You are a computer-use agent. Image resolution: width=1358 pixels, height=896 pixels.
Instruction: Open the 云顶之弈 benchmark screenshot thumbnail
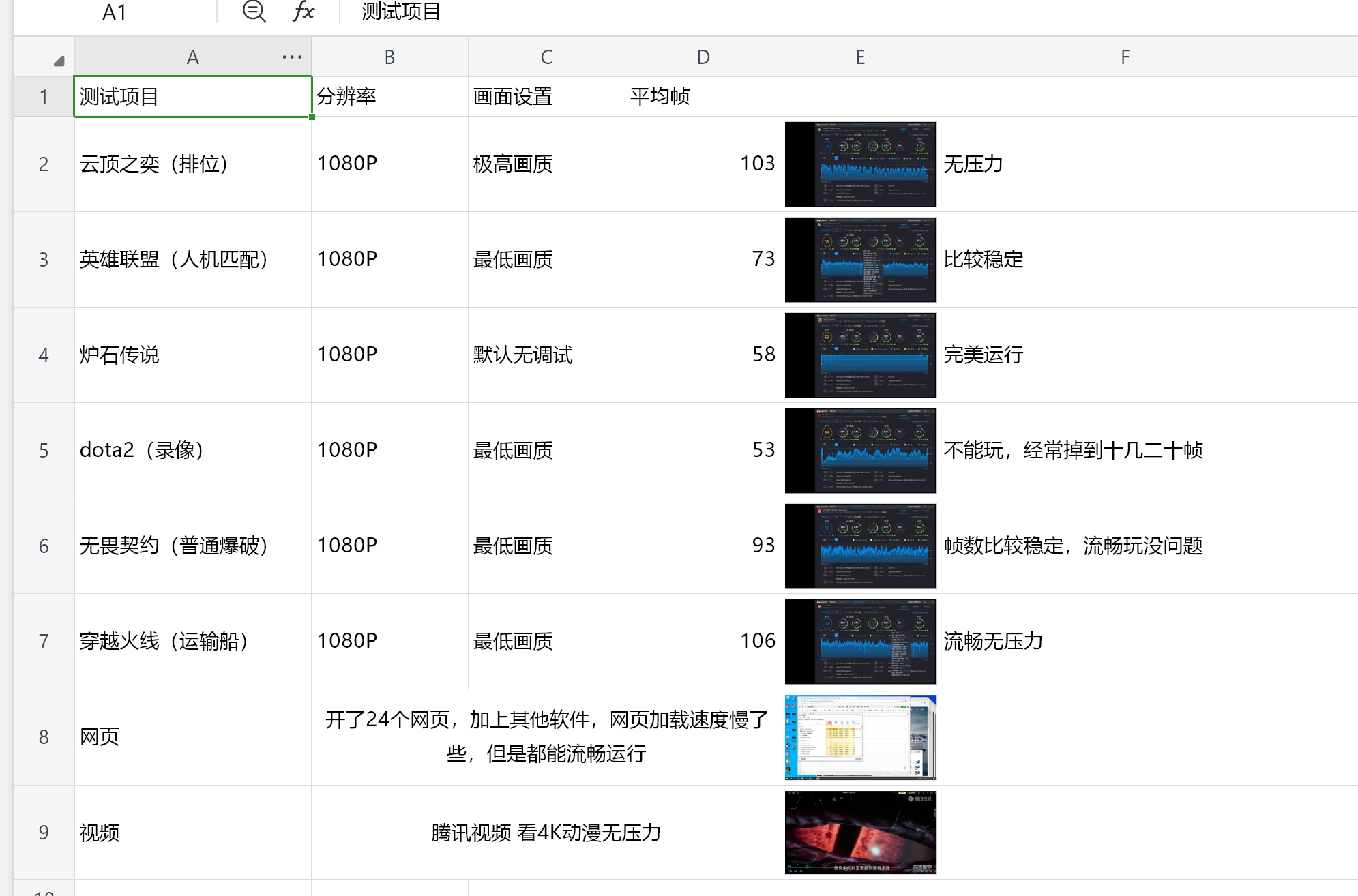pyautogui.click(x=860, y=164)
